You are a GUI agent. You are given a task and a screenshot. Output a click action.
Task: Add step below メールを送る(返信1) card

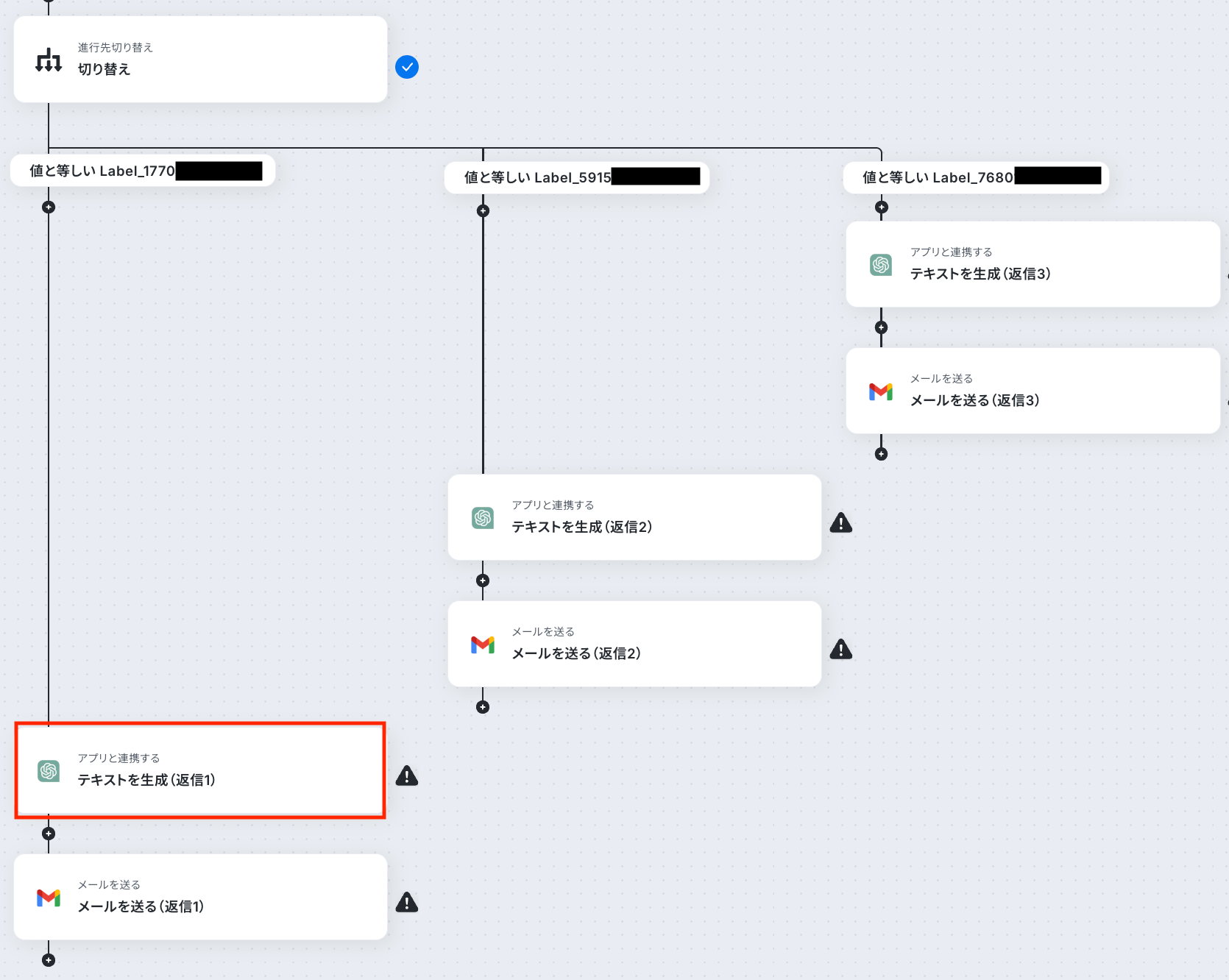(x=49, y=960)
